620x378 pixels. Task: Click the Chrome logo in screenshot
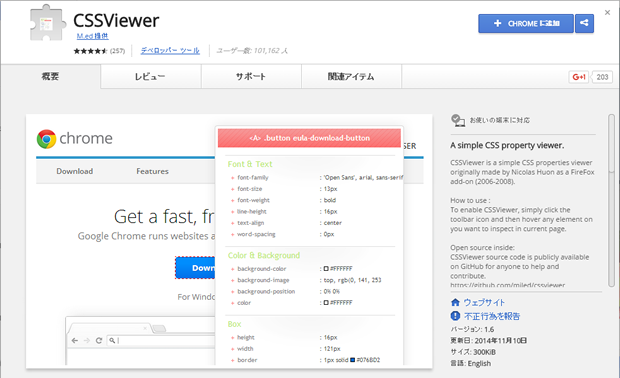47,139
